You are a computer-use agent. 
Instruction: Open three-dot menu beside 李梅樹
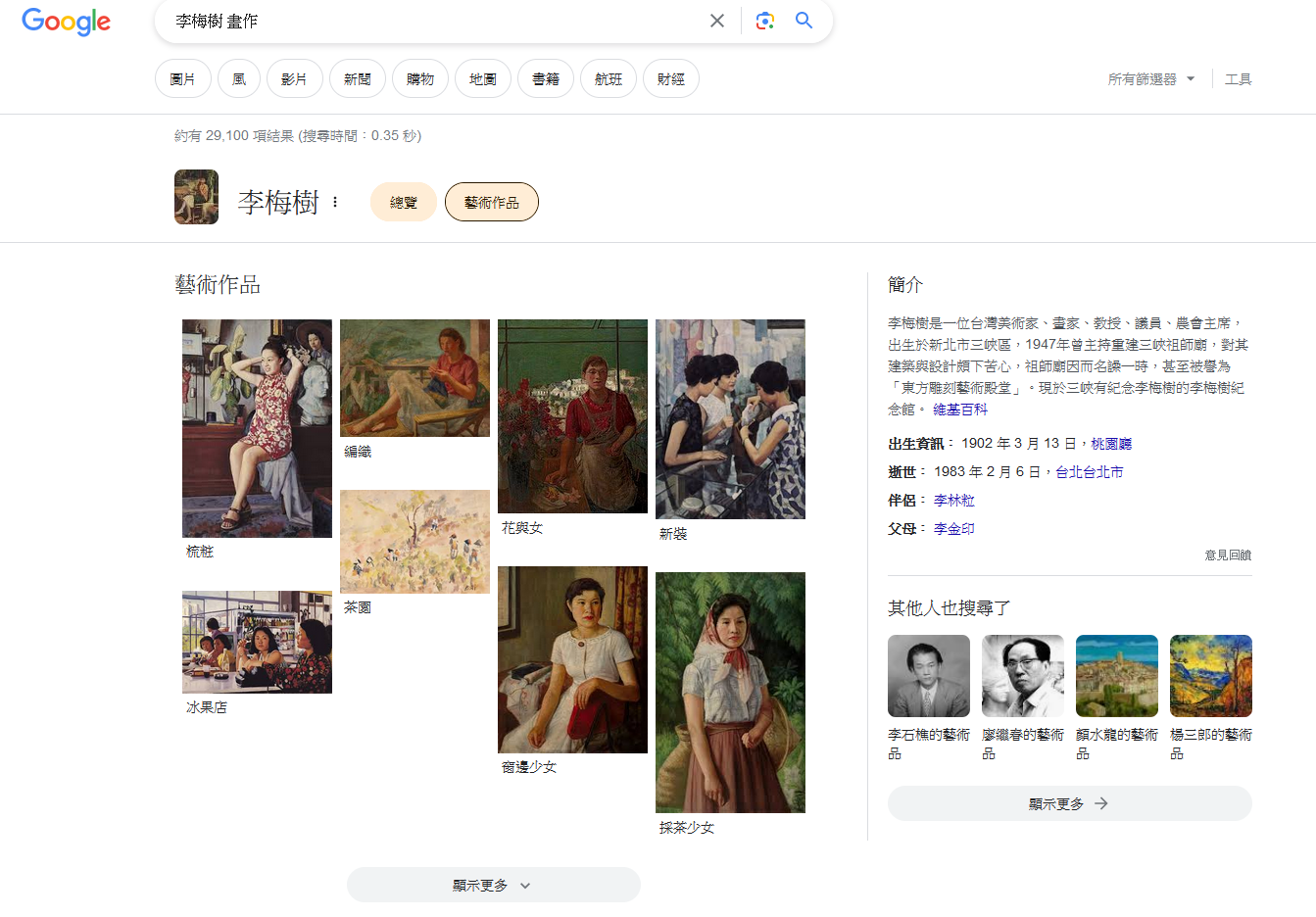tap(335, 202)
